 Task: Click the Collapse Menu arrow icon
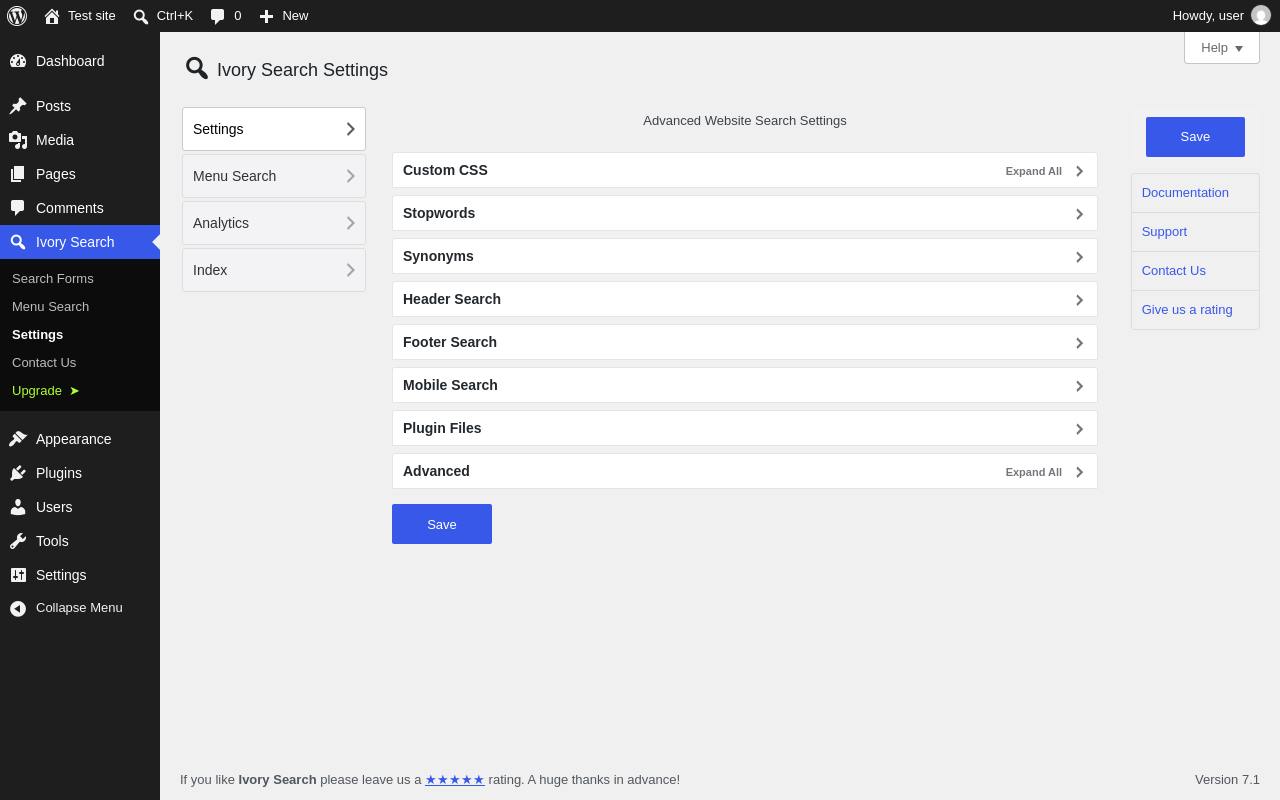pyautogui.click(x=18, y=608)
